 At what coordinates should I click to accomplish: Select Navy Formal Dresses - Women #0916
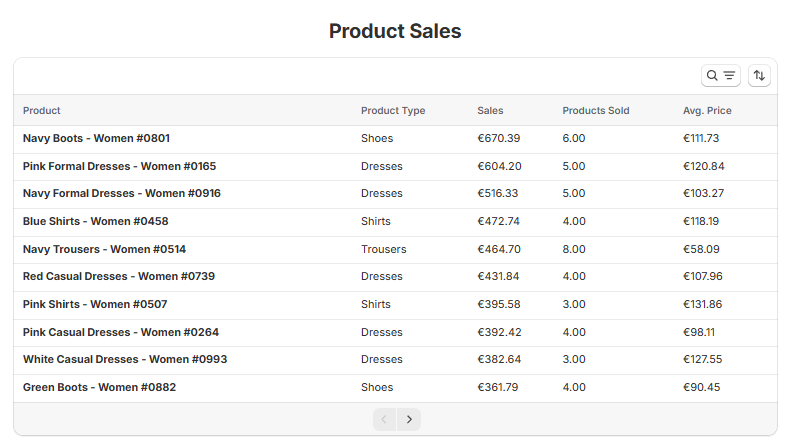pyautogui.click(x=121, y=194)
